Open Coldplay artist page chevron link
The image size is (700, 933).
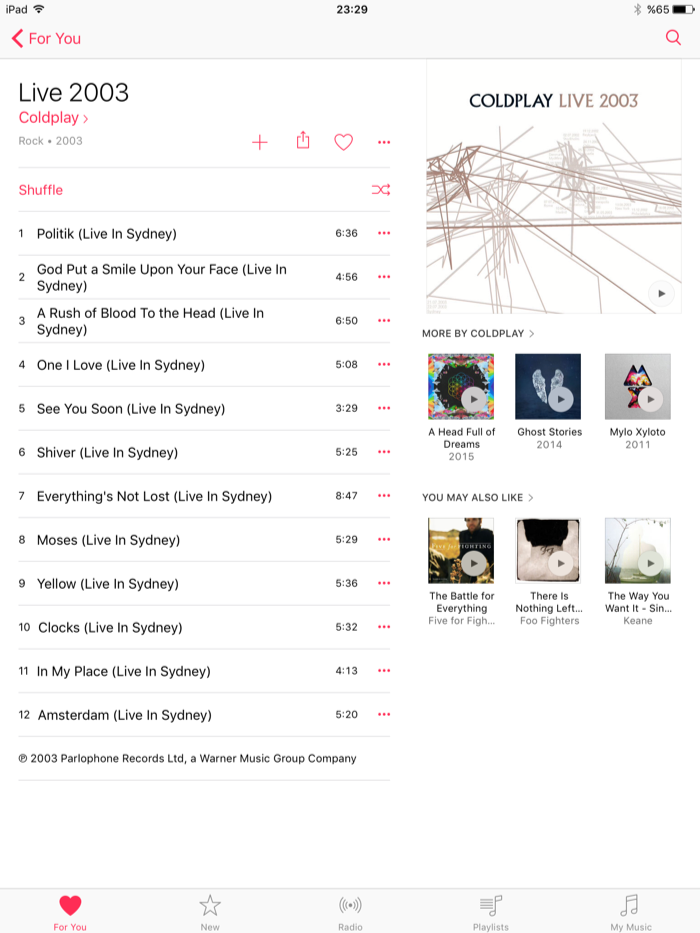pos(54,118)
